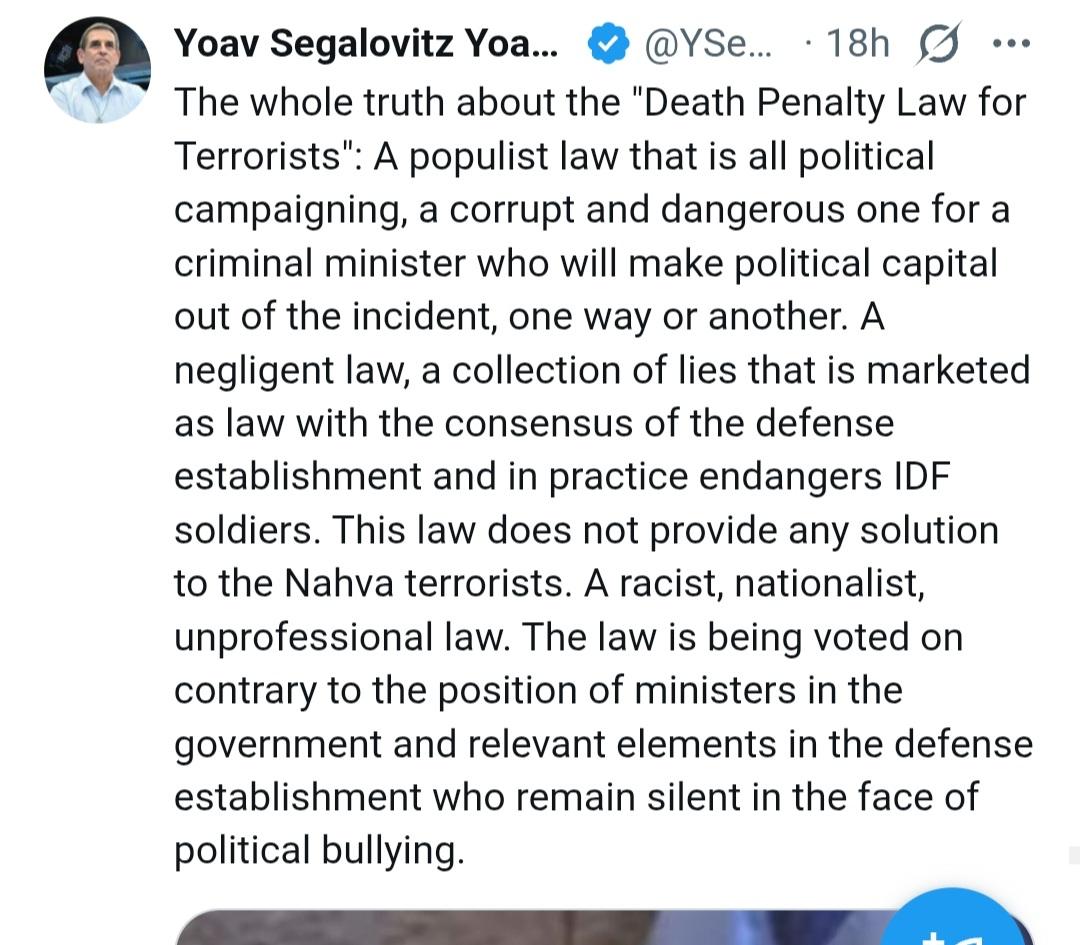Tap the "political bullying." closing line
Image resolution: width=1080 pixels, height=945 pixels.
point(320,851)
